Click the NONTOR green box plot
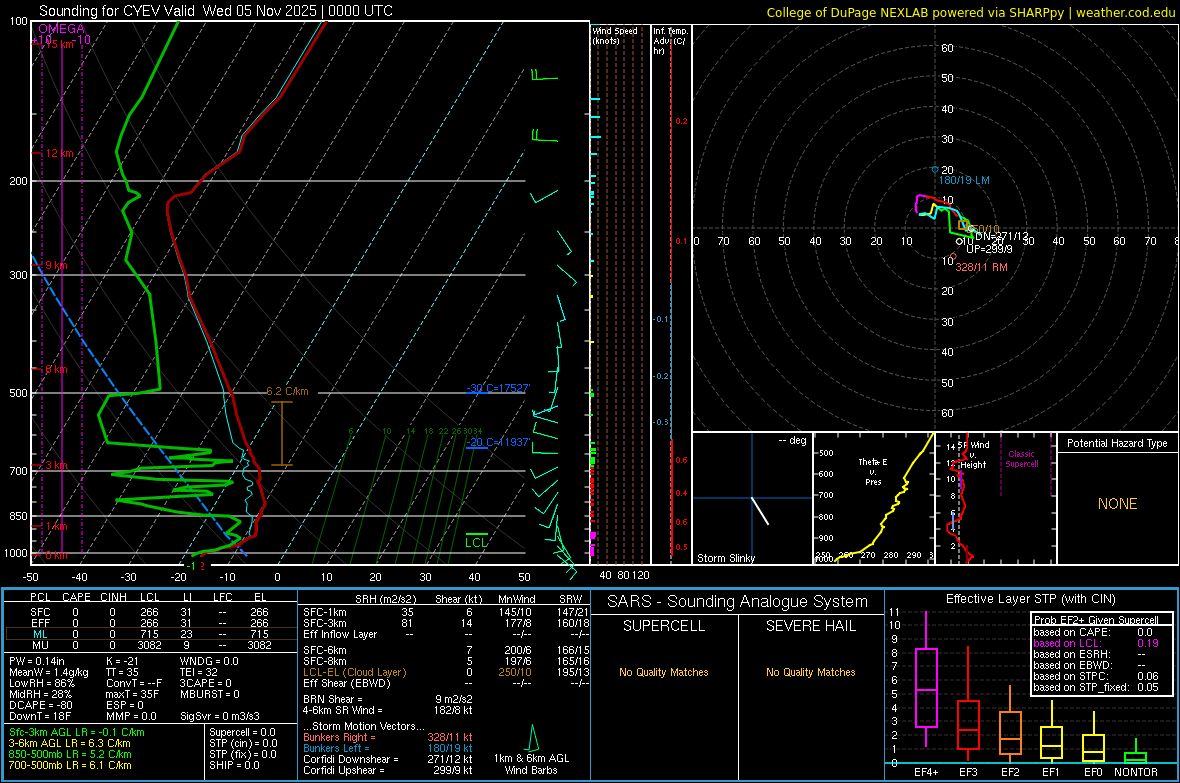 (1135, 757)
